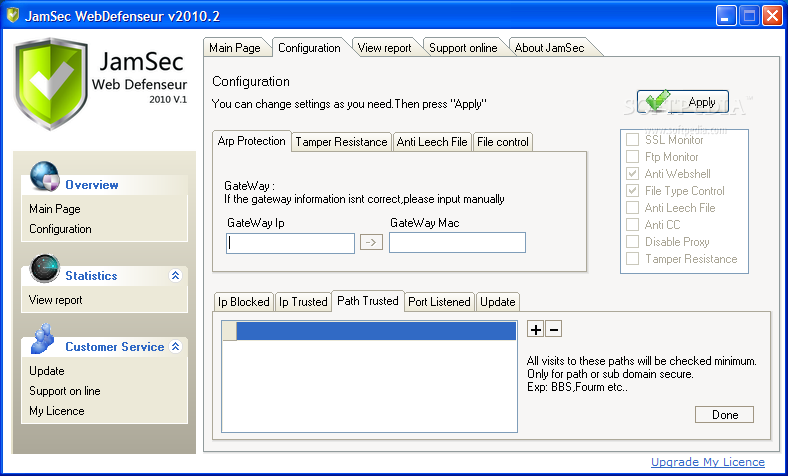Screen dimensions: 788x476
Task: Open My Licence in sidebar
Action: coord(57,411)
